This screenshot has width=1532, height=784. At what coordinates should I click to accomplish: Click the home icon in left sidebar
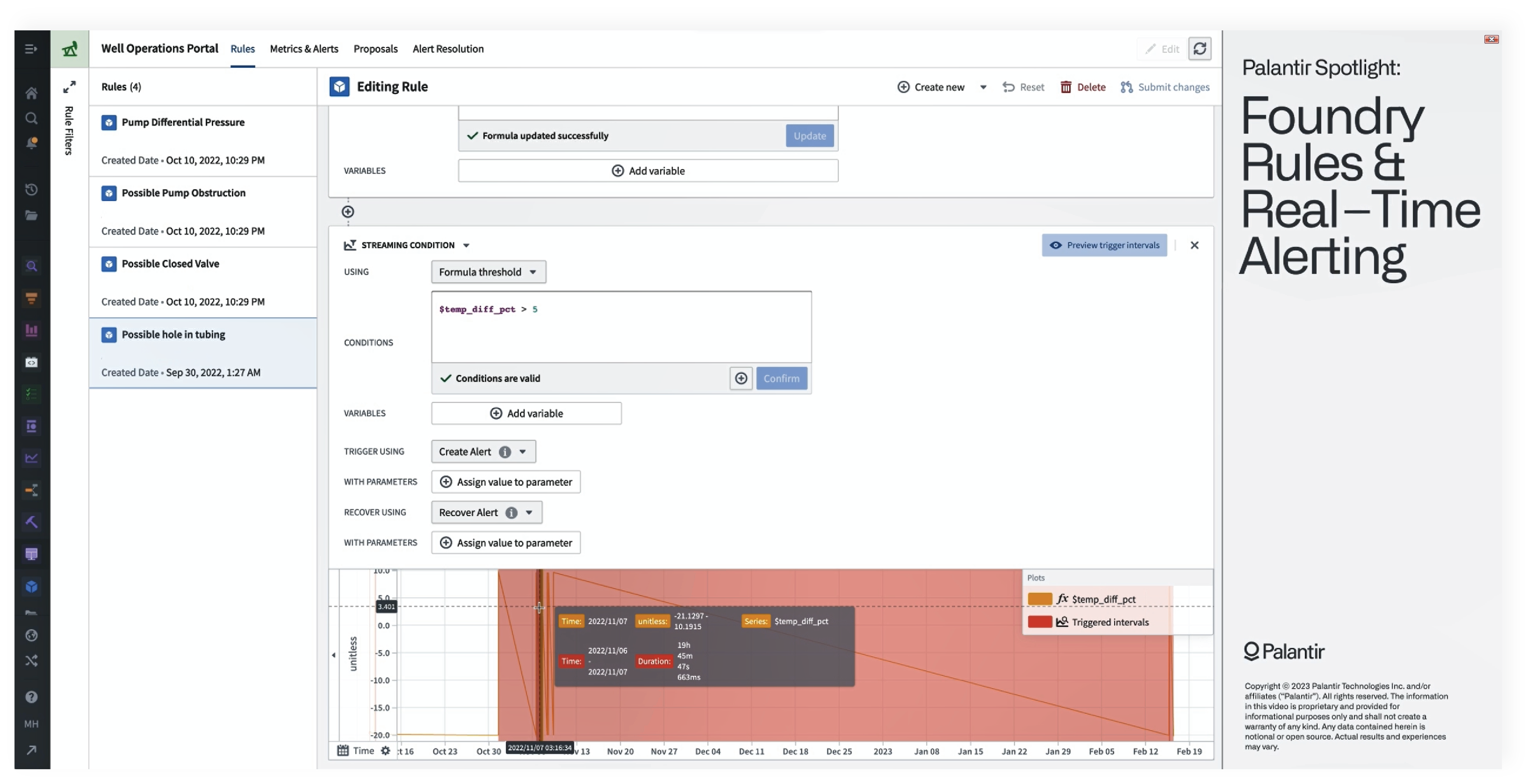(x=32, y=93)
